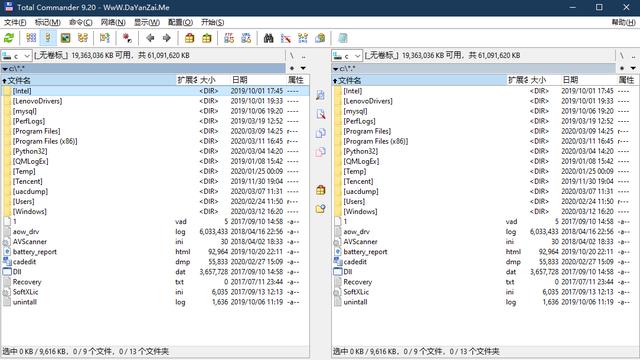Click the Pack files toolbar icon
Screen dimensions: 640x360
pos(189,38)
